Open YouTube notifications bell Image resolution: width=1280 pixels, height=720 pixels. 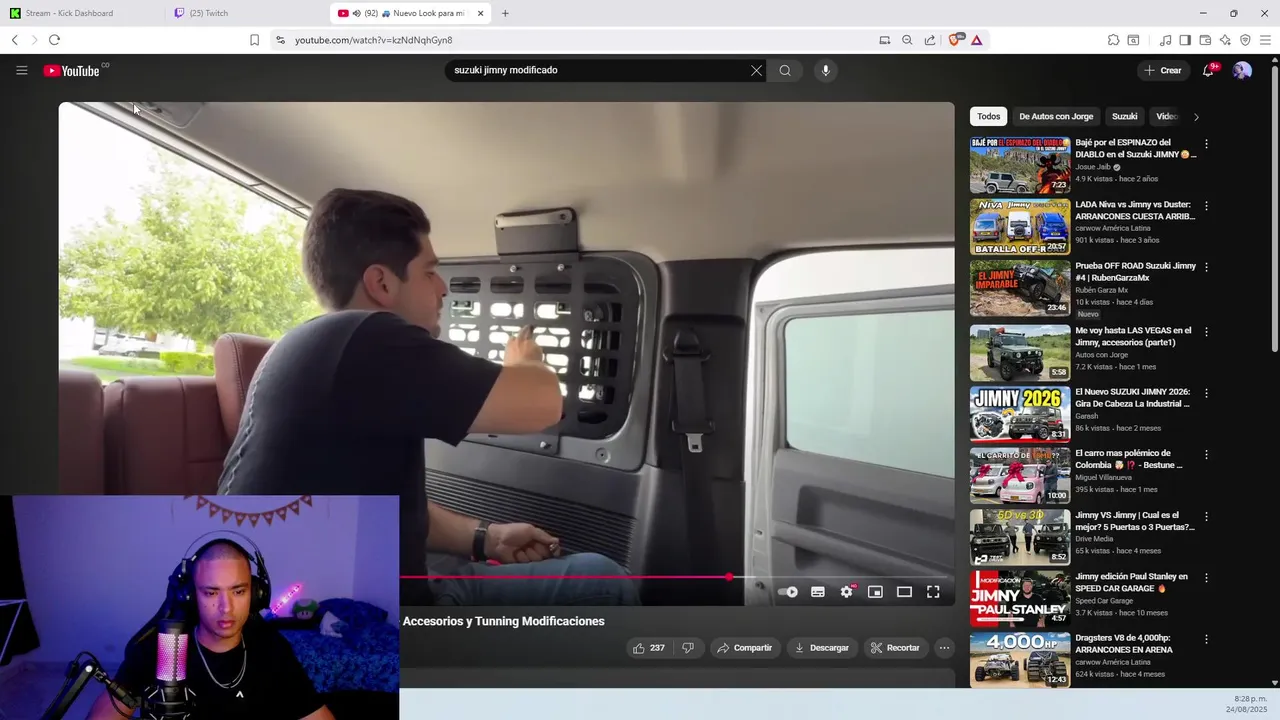pos(1208,70)
